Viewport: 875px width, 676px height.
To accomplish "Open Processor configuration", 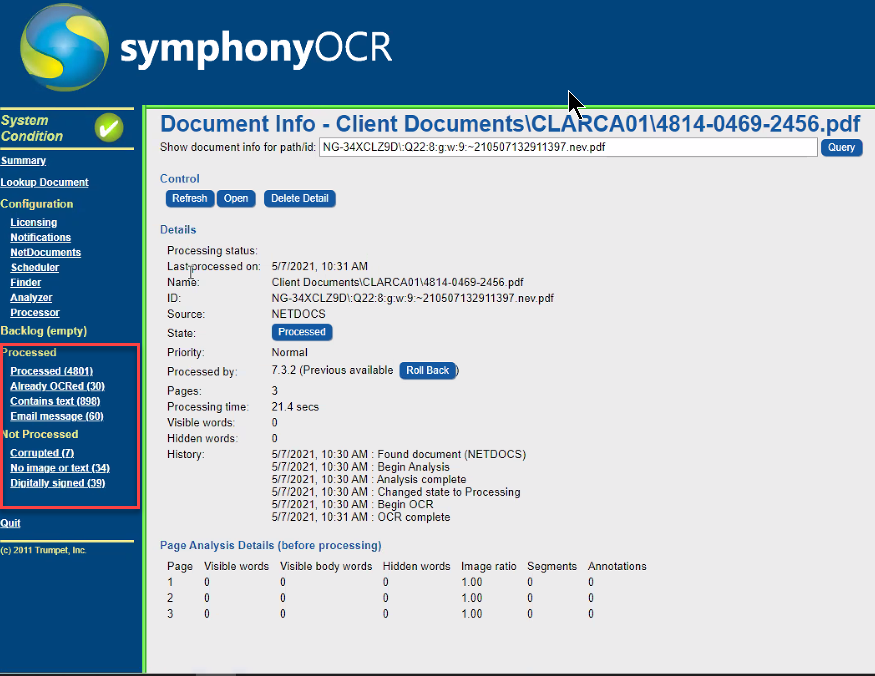I will coord(35,313).
